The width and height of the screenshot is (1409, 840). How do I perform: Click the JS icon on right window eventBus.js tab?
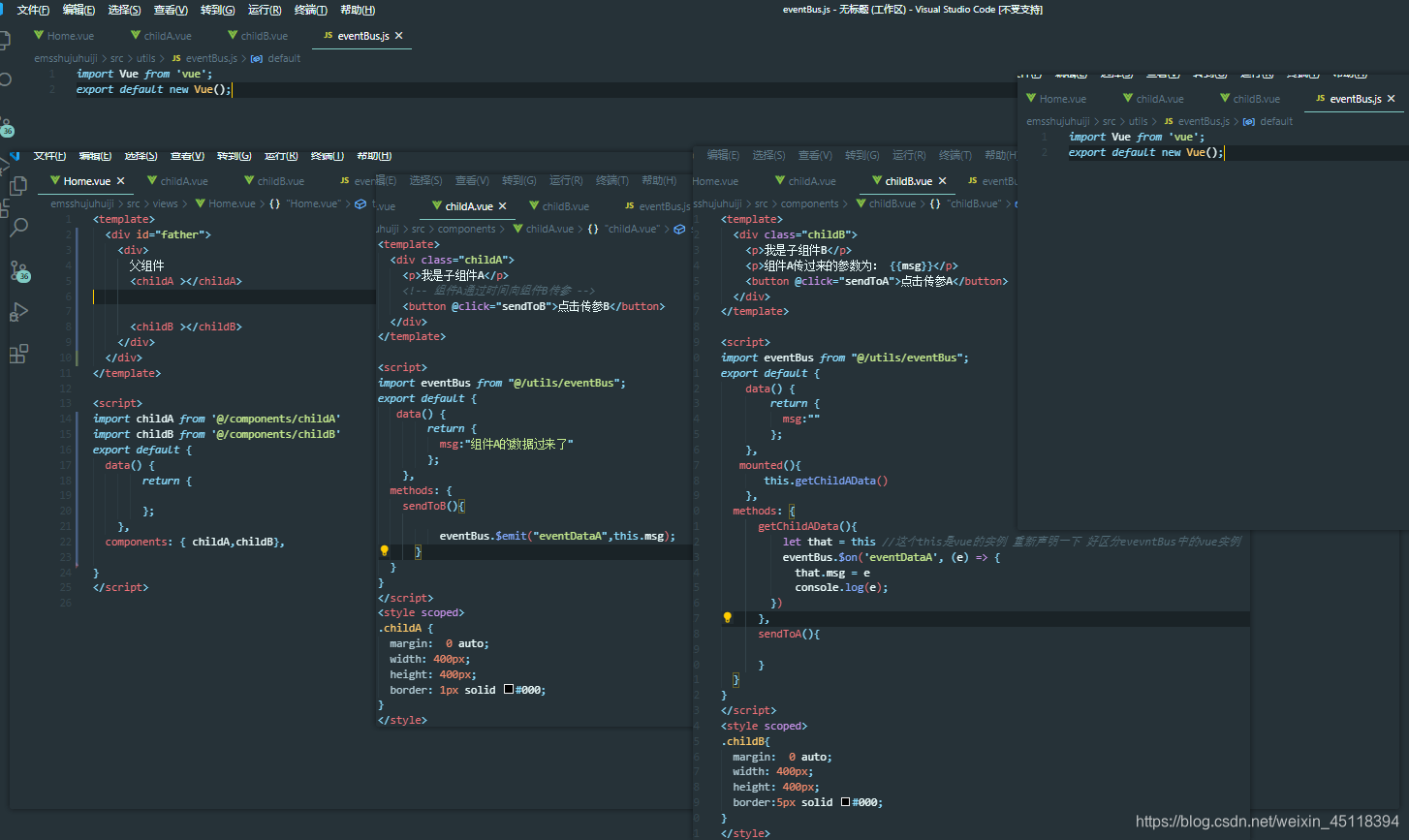pyautogui.click(x=1321, y=99)
